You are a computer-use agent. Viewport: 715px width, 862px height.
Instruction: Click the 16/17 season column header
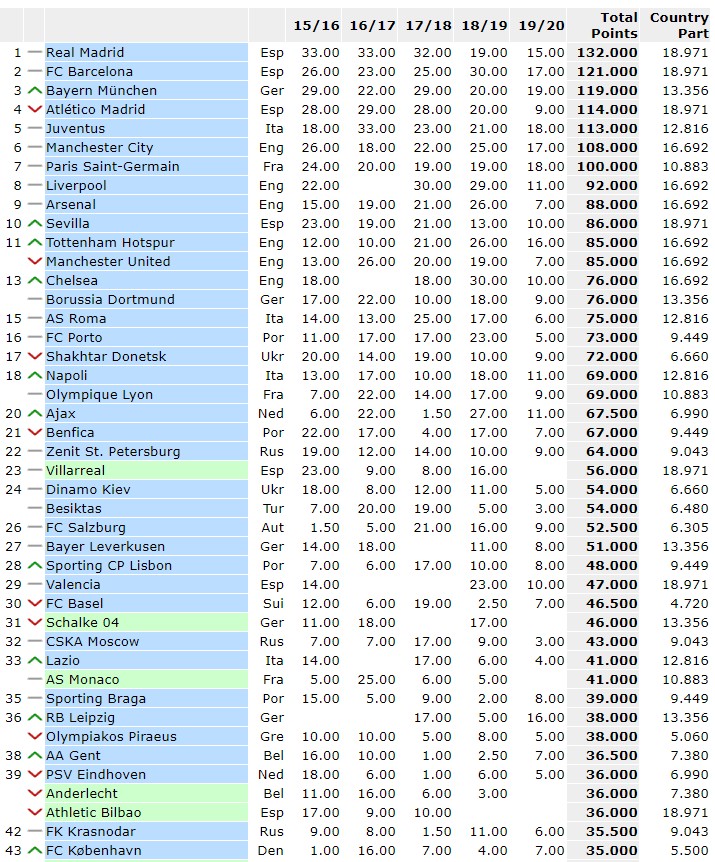[373, 26]
